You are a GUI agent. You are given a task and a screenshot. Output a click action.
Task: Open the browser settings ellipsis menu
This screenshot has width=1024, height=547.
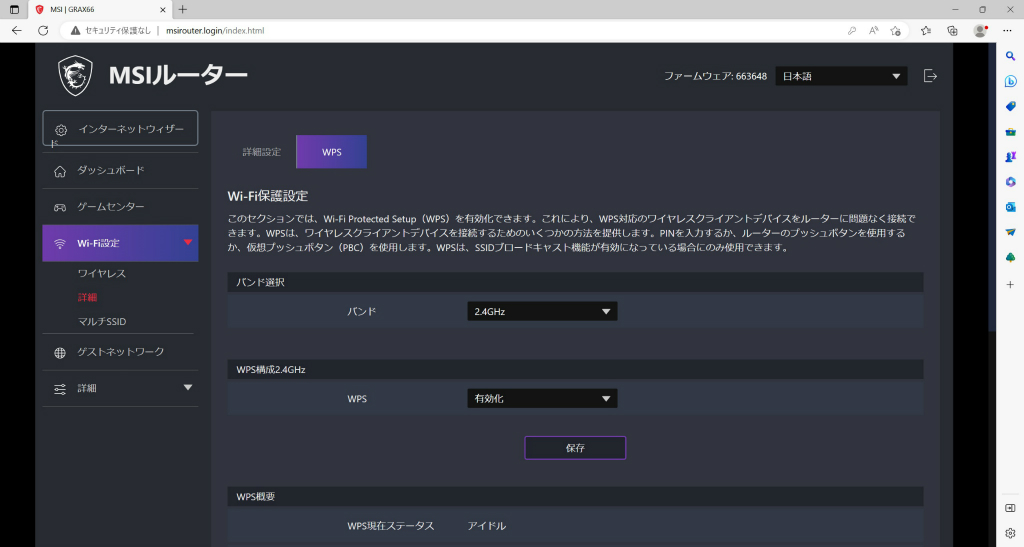[x=1007, y=31]
